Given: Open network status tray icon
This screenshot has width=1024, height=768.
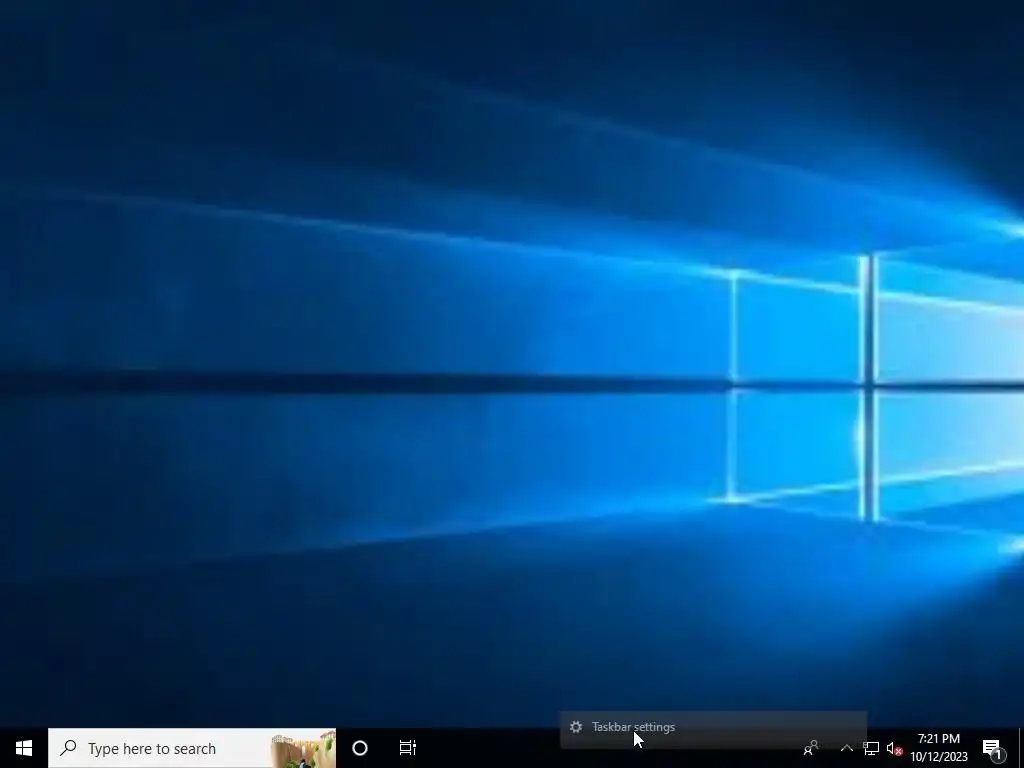Looking at the screenshot, I should [x=871, y=748].
